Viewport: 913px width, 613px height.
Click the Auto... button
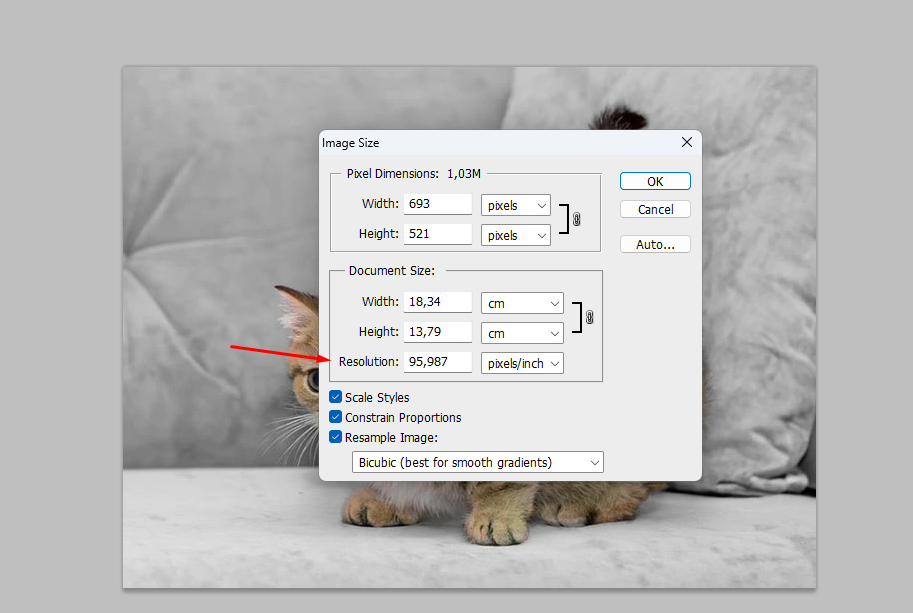655,244
